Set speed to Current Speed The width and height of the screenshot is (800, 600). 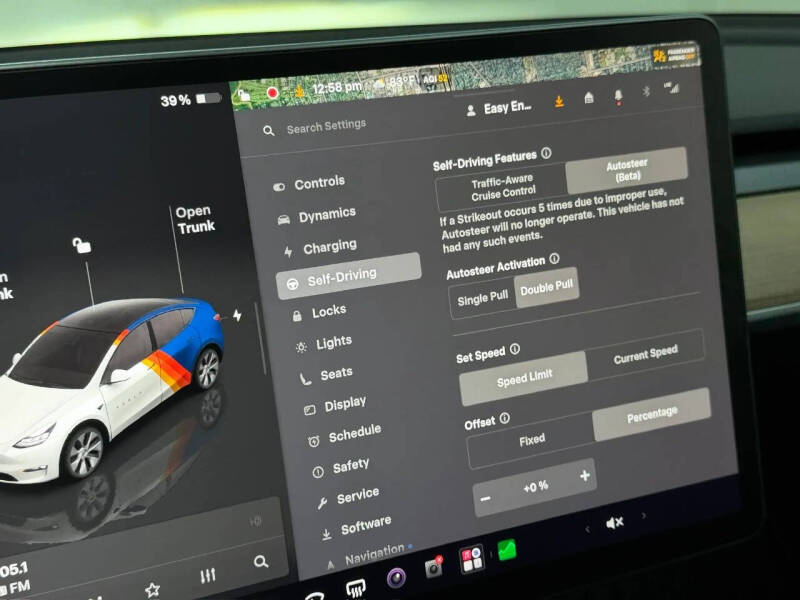coord(645,354)
